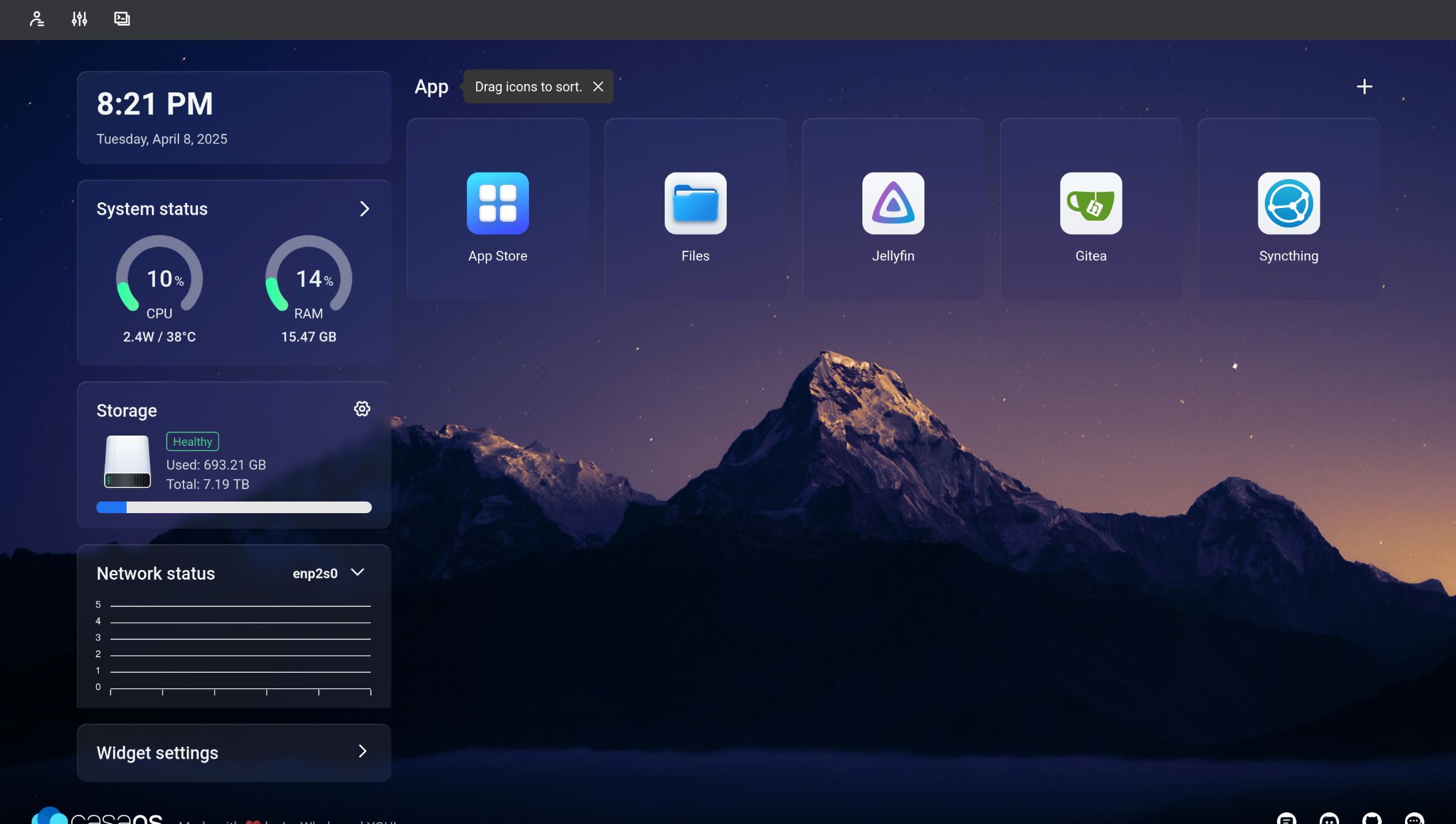Screen dimensions: 1456x824
Task: Click the 'Syncthing' label text
Action: click(x=1288, y=256)
